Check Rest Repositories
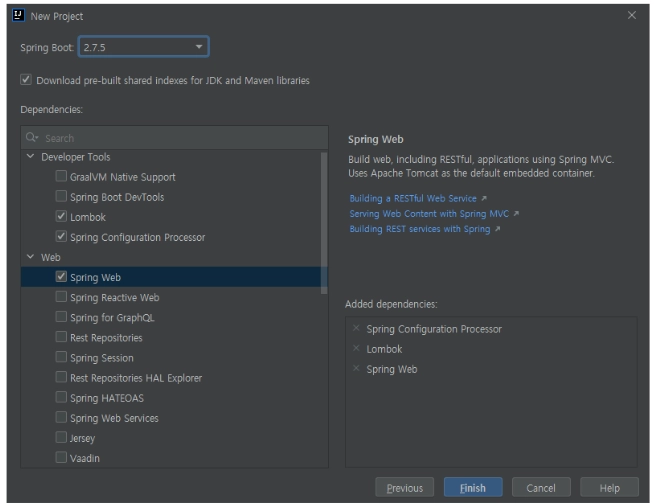This screenshot has width=654, height=504. pos(61,337)
